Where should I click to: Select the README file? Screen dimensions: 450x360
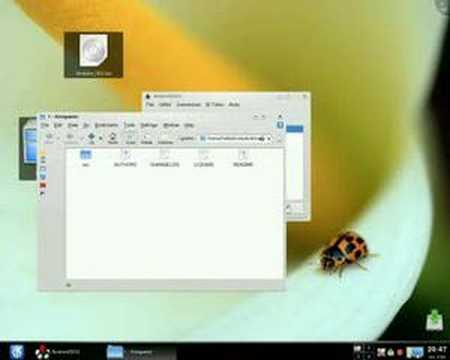point(243,158)
